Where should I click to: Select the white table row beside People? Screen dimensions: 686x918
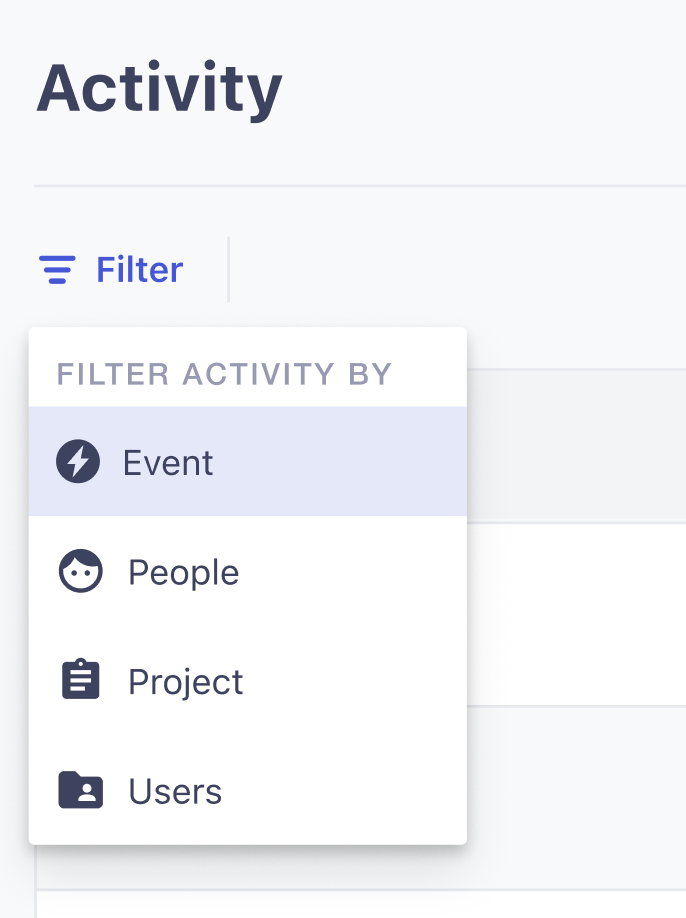pyautogui.click(x=576, y=615)
